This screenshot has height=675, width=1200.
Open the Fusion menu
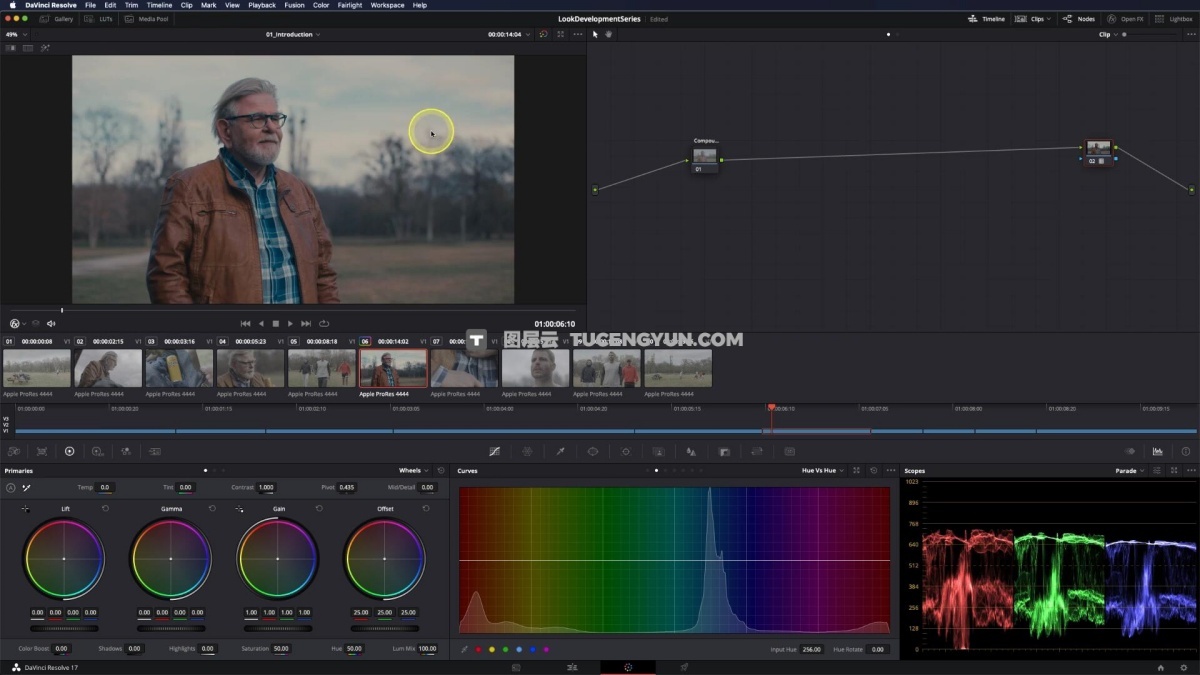[294, 5]
